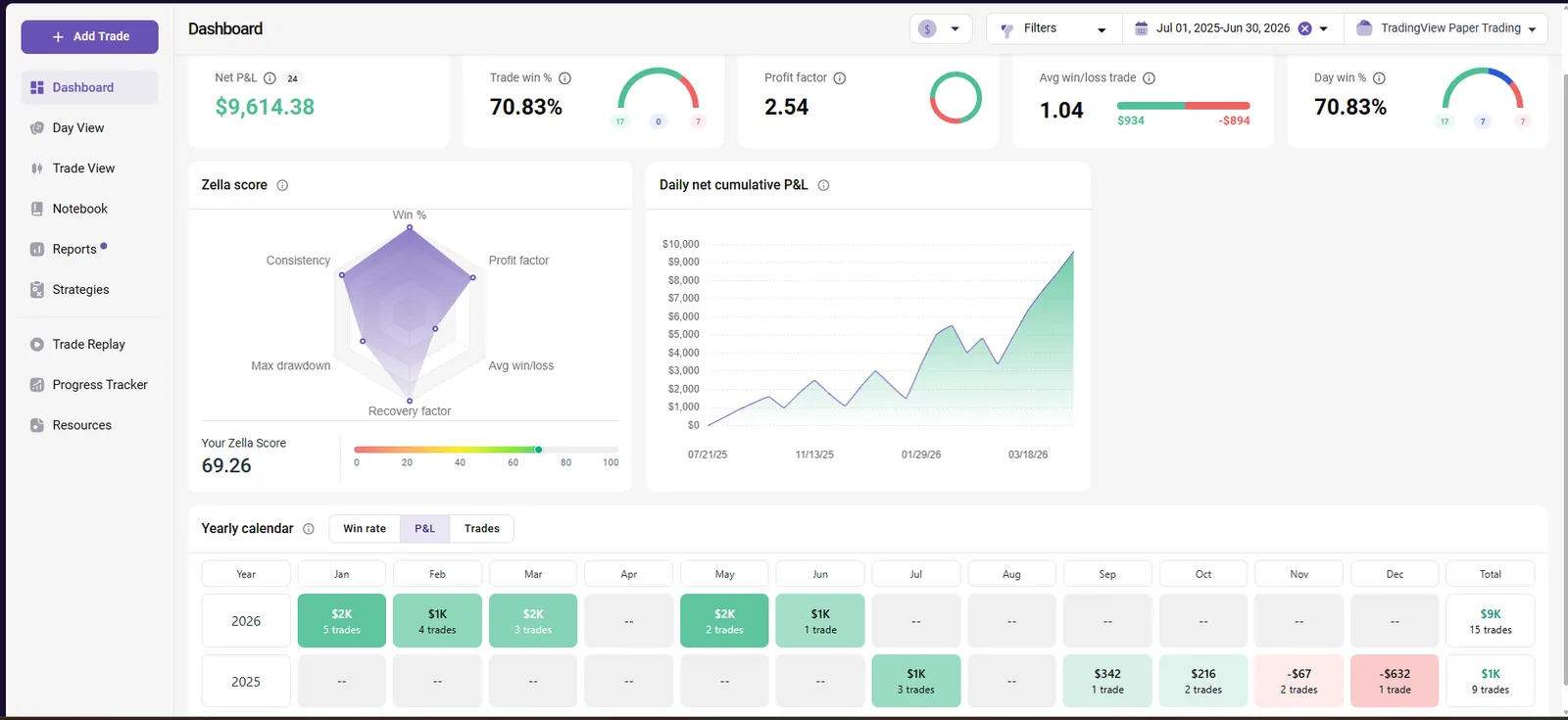Show Yearly calendar info icon
Image resolution: width=1568 pixels, height=720 pixels.
(x=309, y=529)
